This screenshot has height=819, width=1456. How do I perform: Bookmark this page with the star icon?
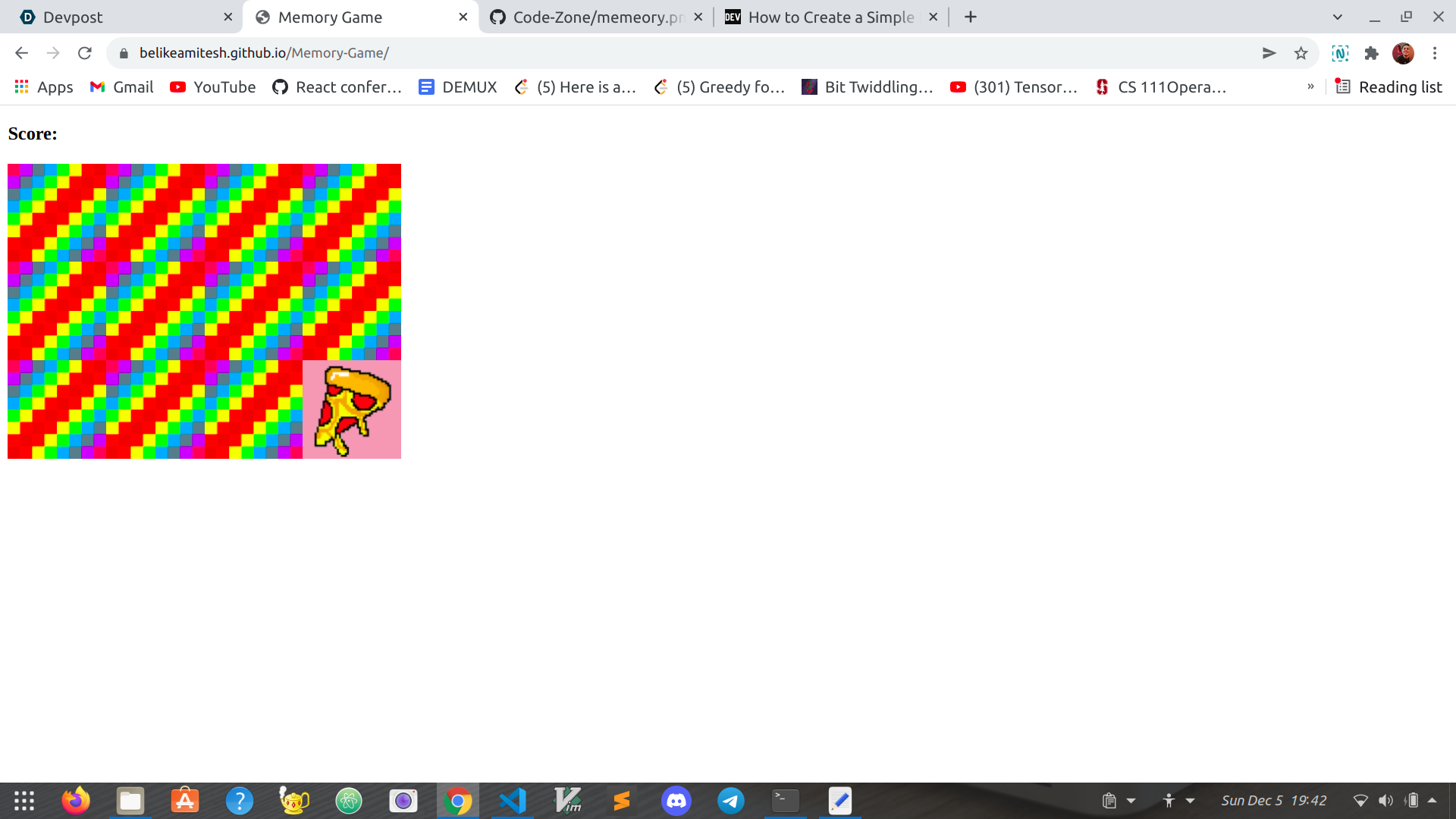[1301, 53]
